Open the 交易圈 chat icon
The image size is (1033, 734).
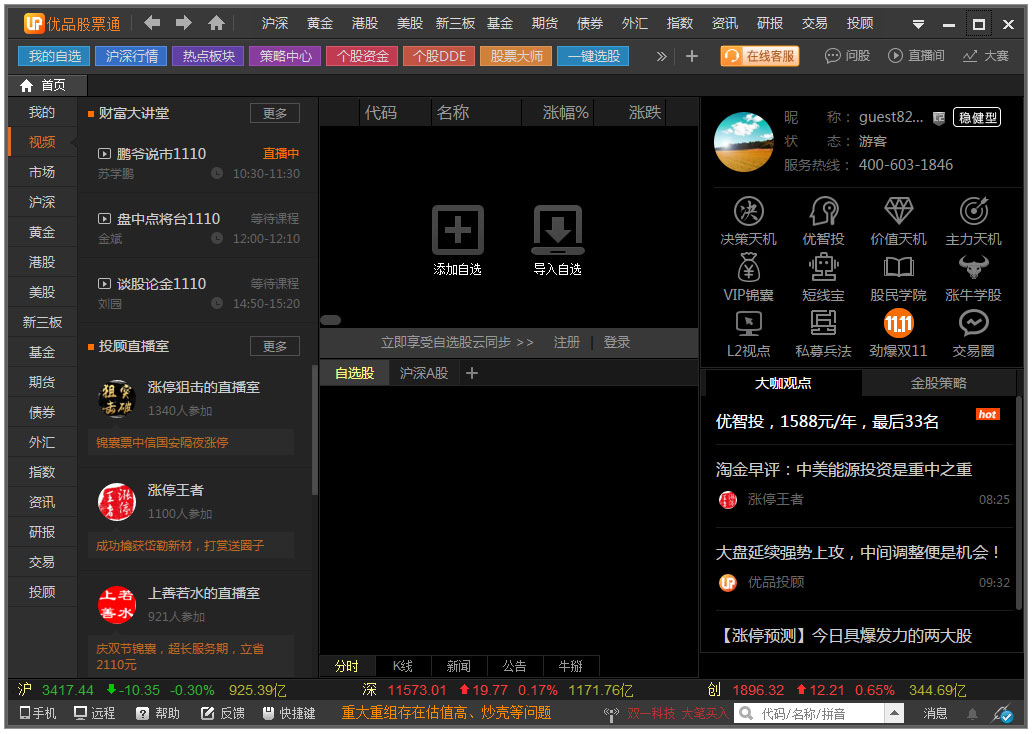(x=973, y=324)
